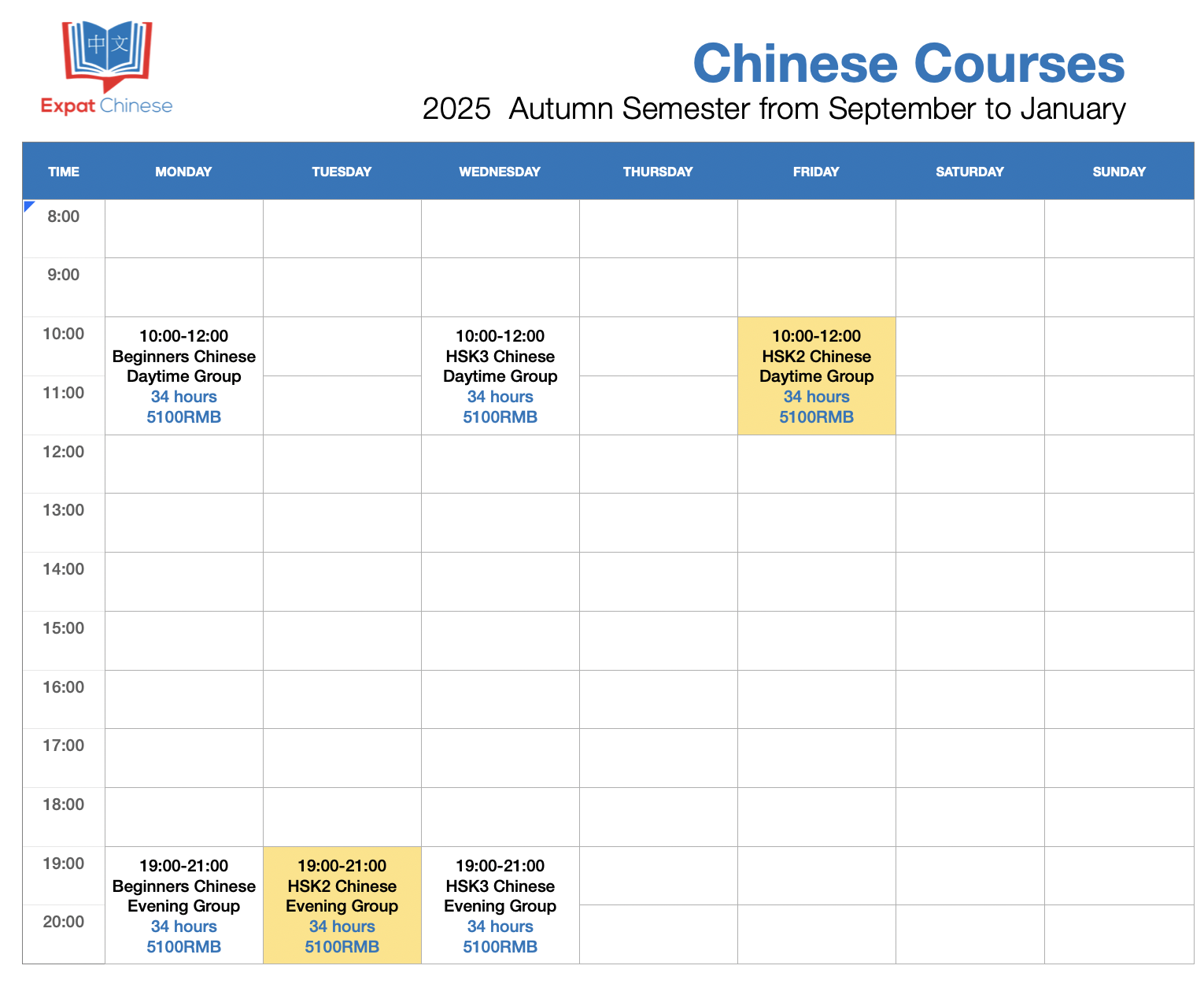Image resolution: width=1204 pixels, height=984 pixels.
Task: Select the SATURDAY column header
Action: click(x=969, y=172)
